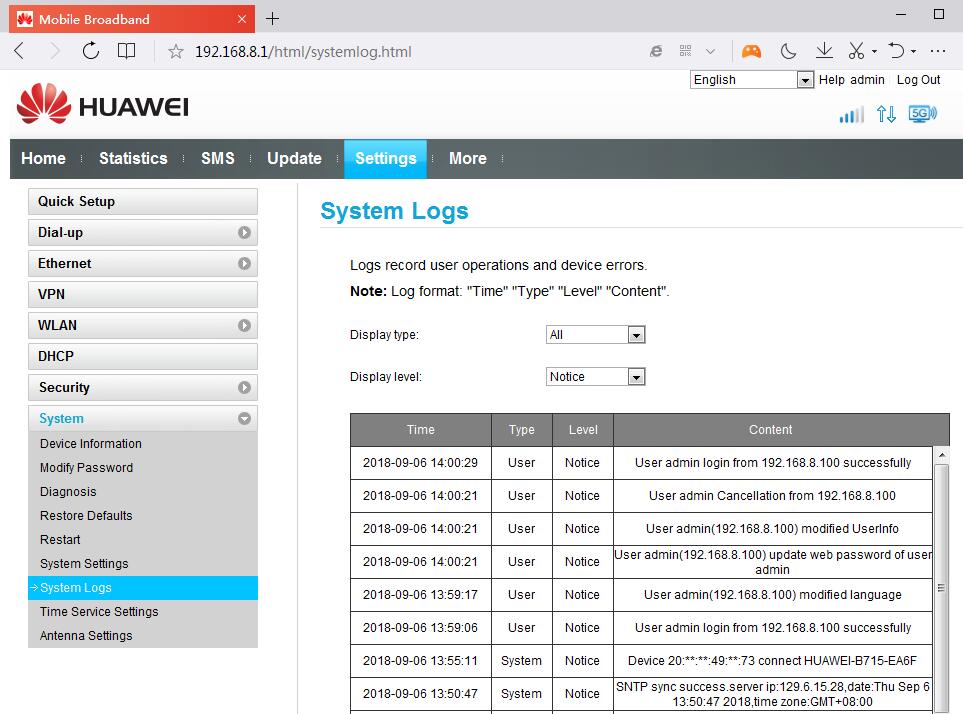Click the browser refresh icon
Screen dimensions: 963x714
91,51
